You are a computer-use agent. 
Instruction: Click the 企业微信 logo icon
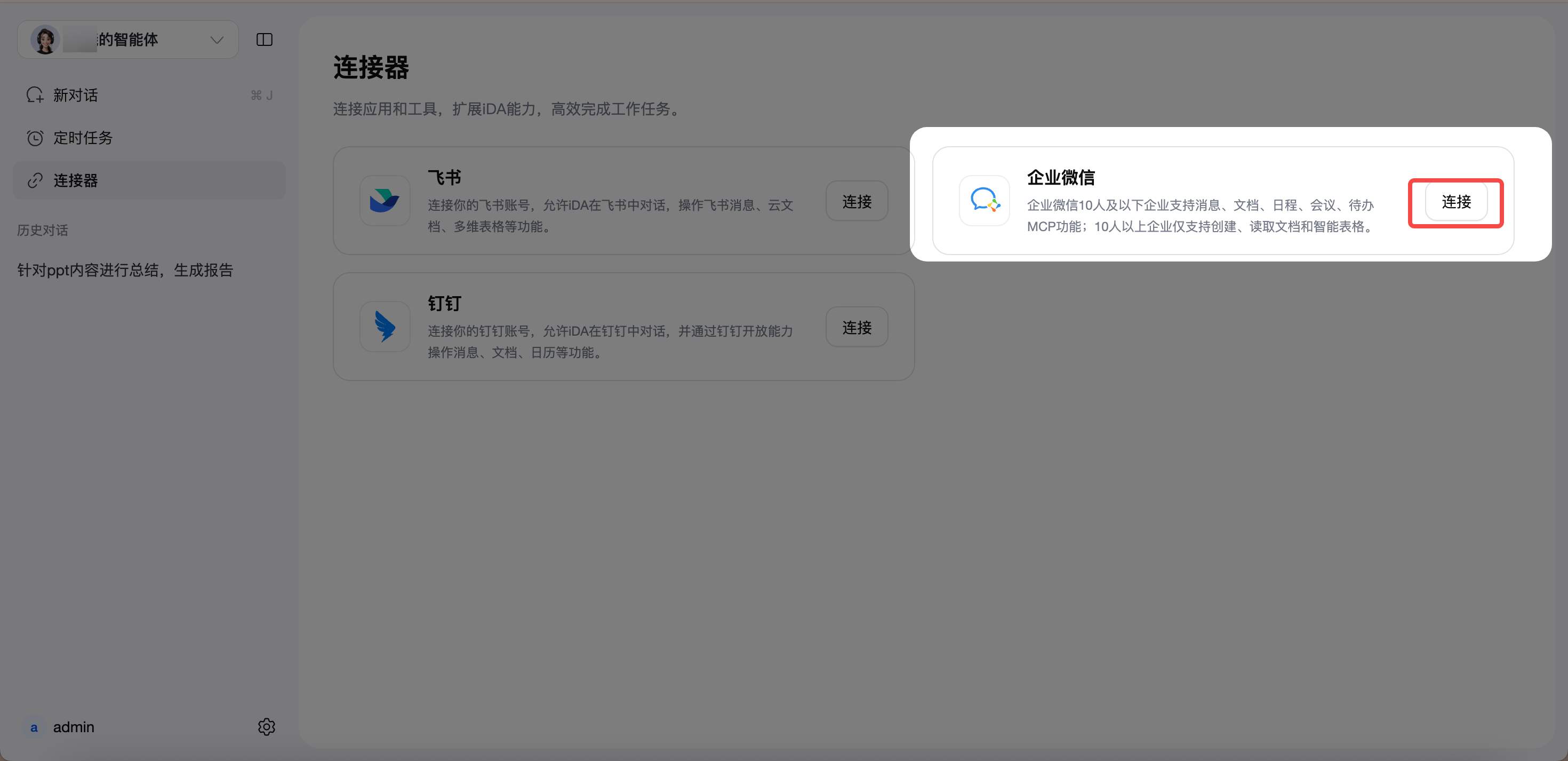pyautogui.click(x=984, y=201)
